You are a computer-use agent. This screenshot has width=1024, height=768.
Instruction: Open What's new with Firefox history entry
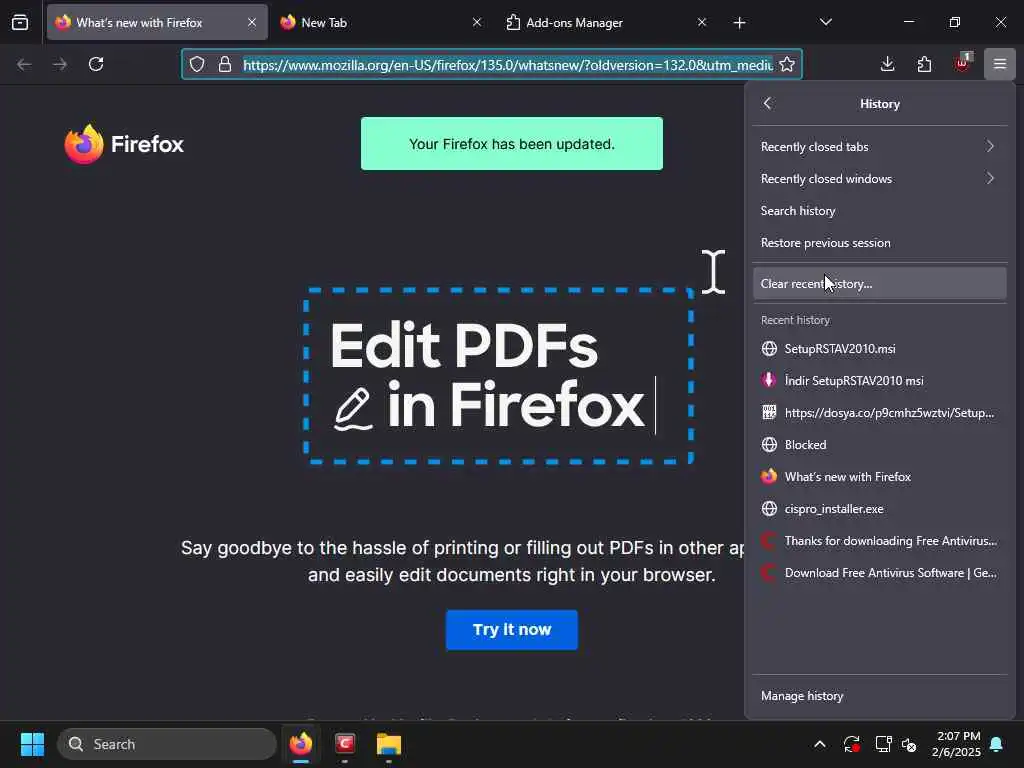click(x=879, y=476)
